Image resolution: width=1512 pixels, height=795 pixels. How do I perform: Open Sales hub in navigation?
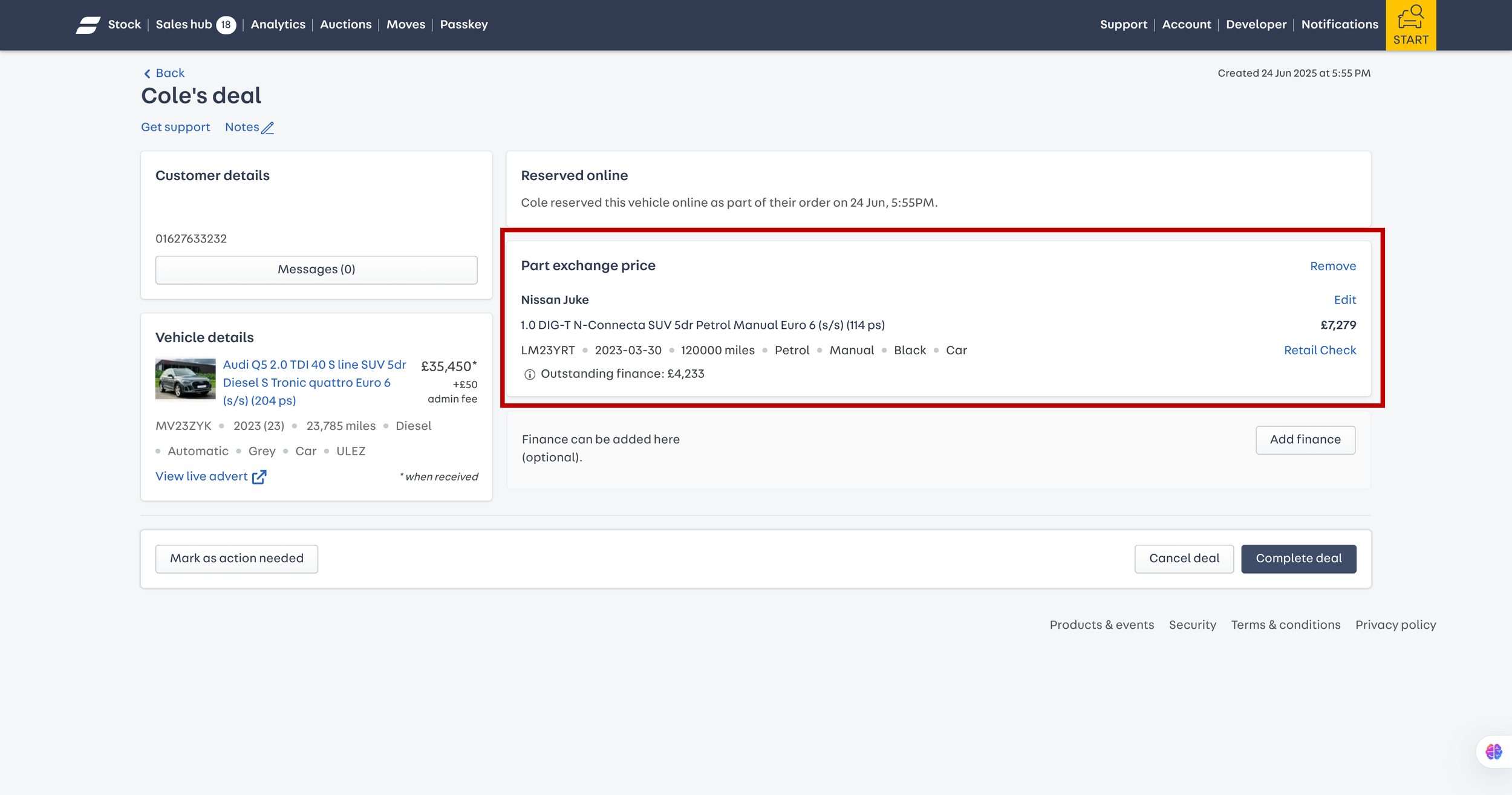pos(184,25)
